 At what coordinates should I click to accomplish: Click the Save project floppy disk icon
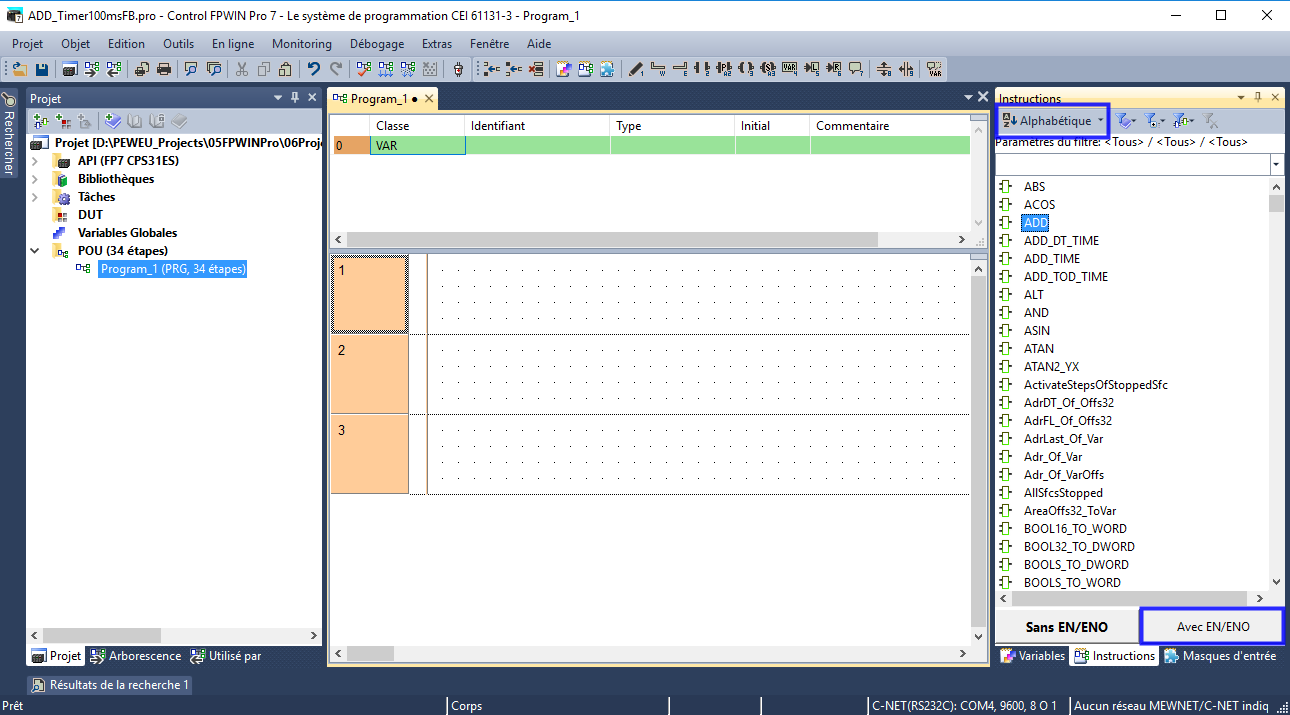click(42, 69)
